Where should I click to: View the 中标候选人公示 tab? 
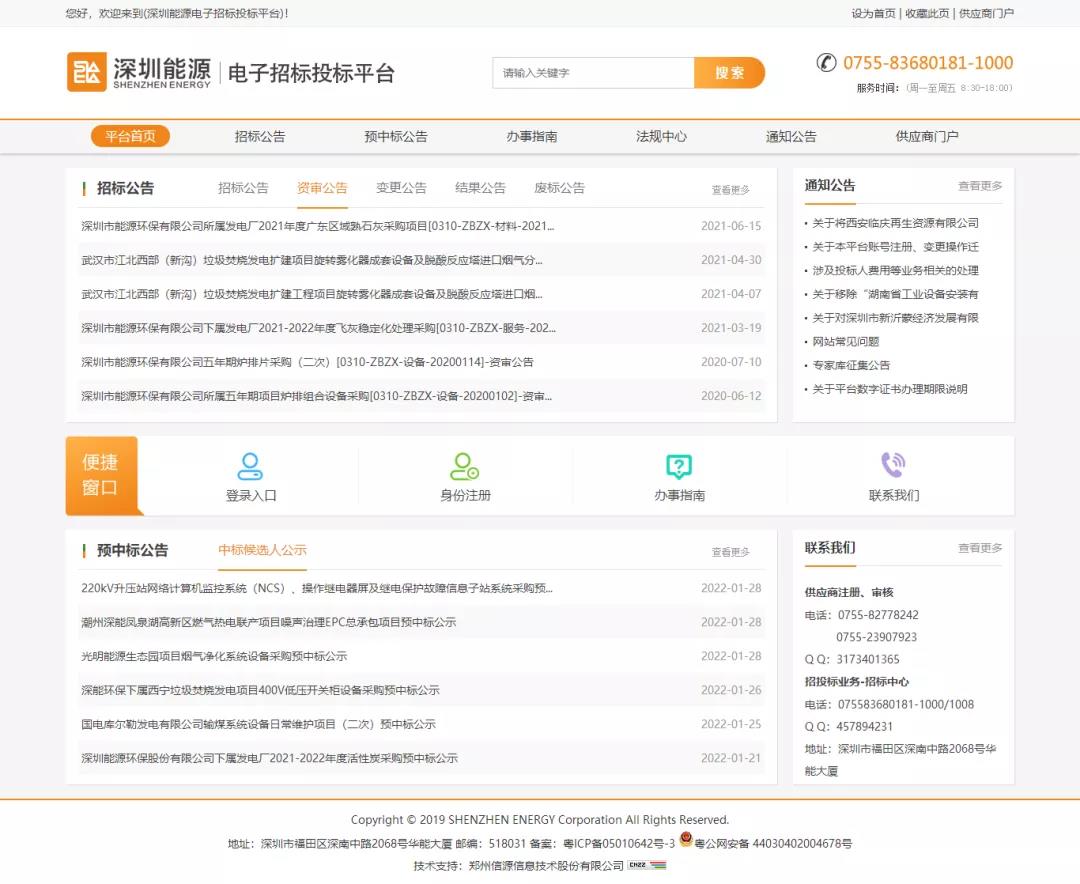(261, 550)
